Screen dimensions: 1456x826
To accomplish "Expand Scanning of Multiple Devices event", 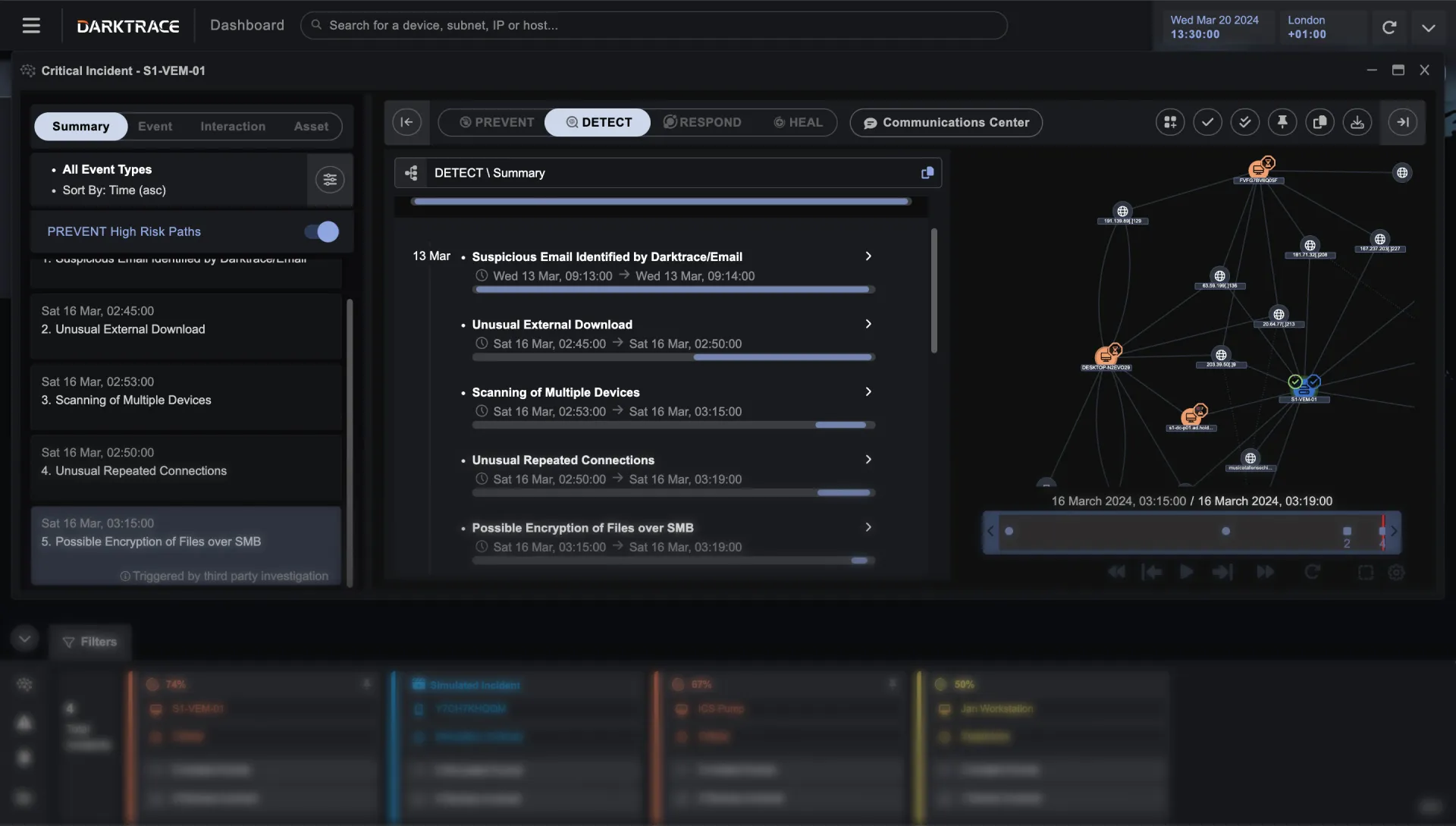I will [x=868, y=392].
